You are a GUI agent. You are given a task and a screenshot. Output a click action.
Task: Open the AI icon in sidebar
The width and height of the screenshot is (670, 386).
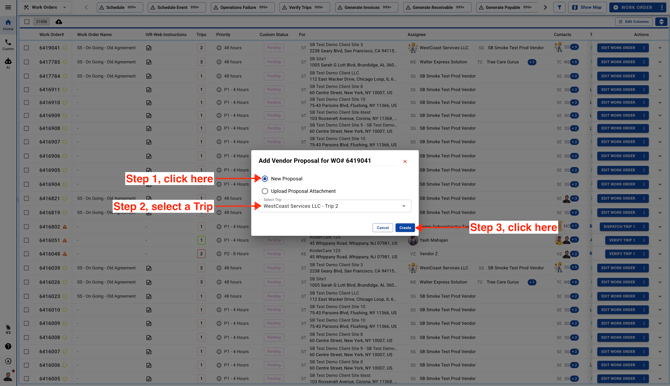click(x=8, y=63)
